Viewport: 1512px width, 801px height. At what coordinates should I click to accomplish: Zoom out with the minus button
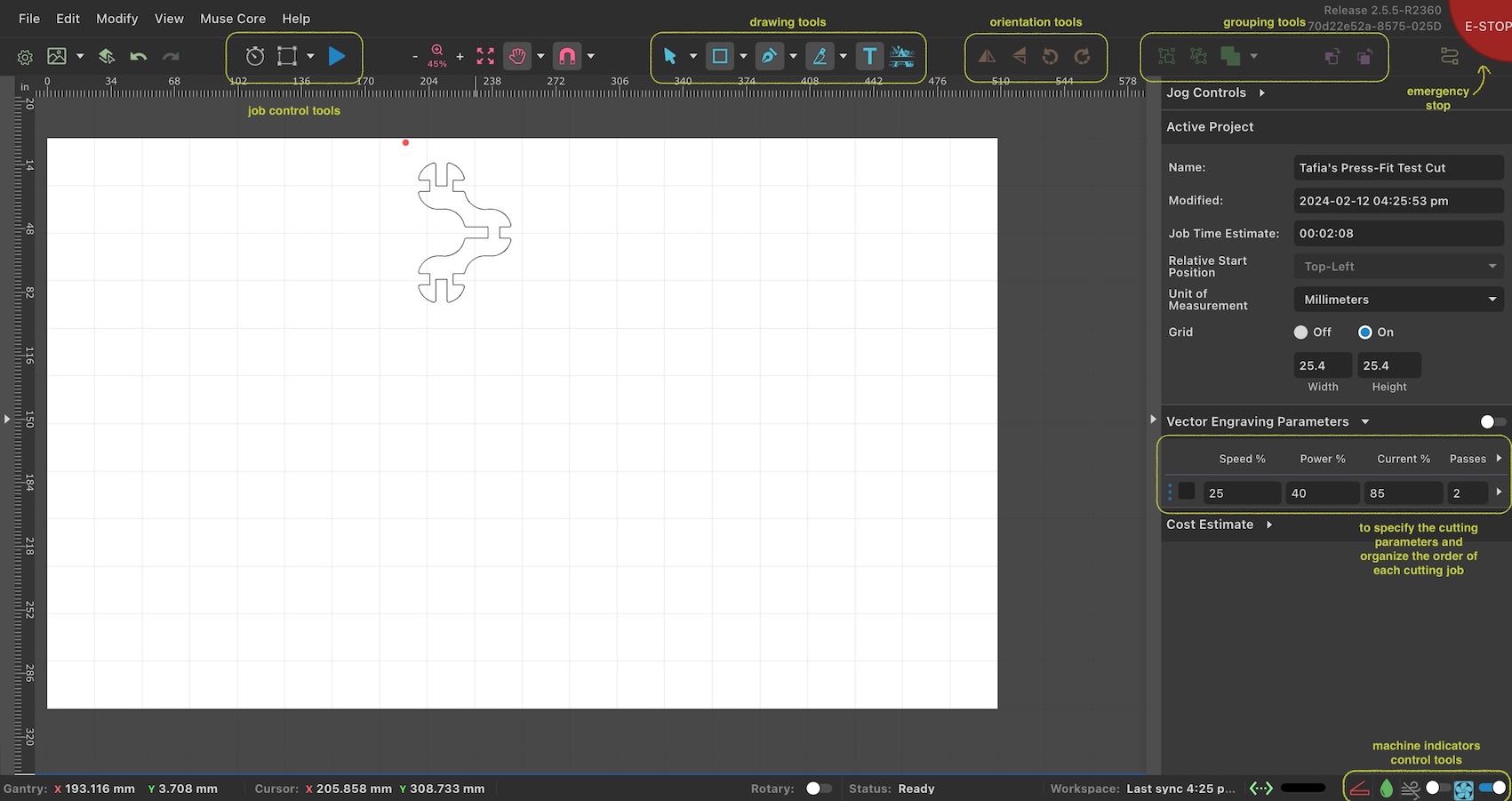tap(415, 57)
